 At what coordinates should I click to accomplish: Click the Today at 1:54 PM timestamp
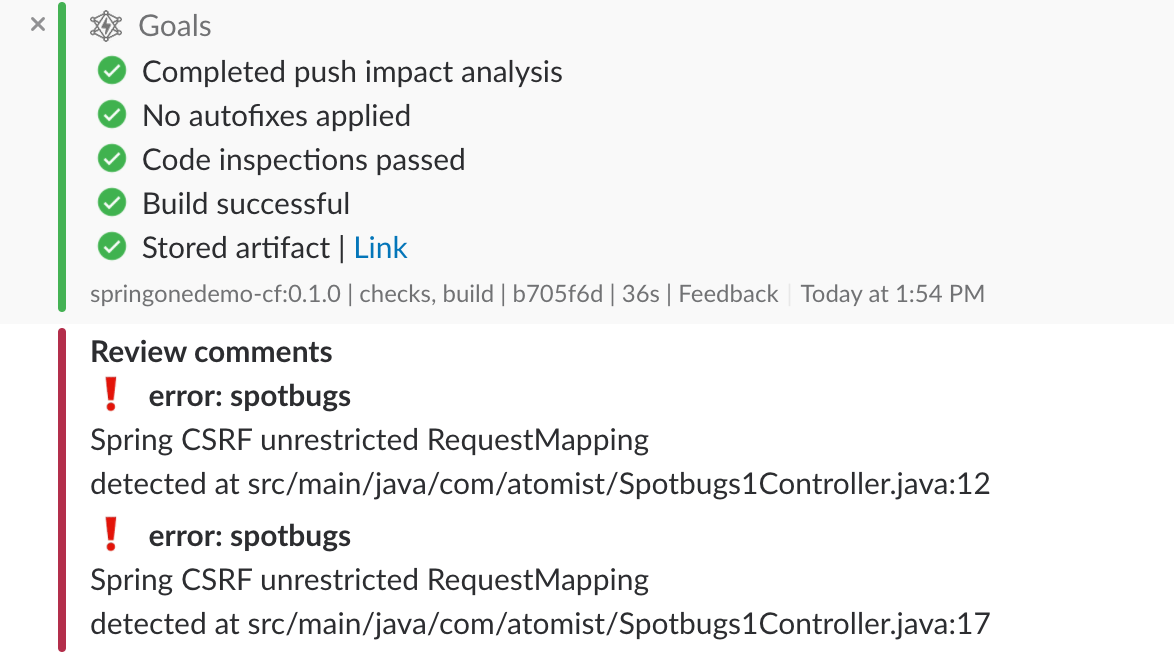tap(892, 293)
